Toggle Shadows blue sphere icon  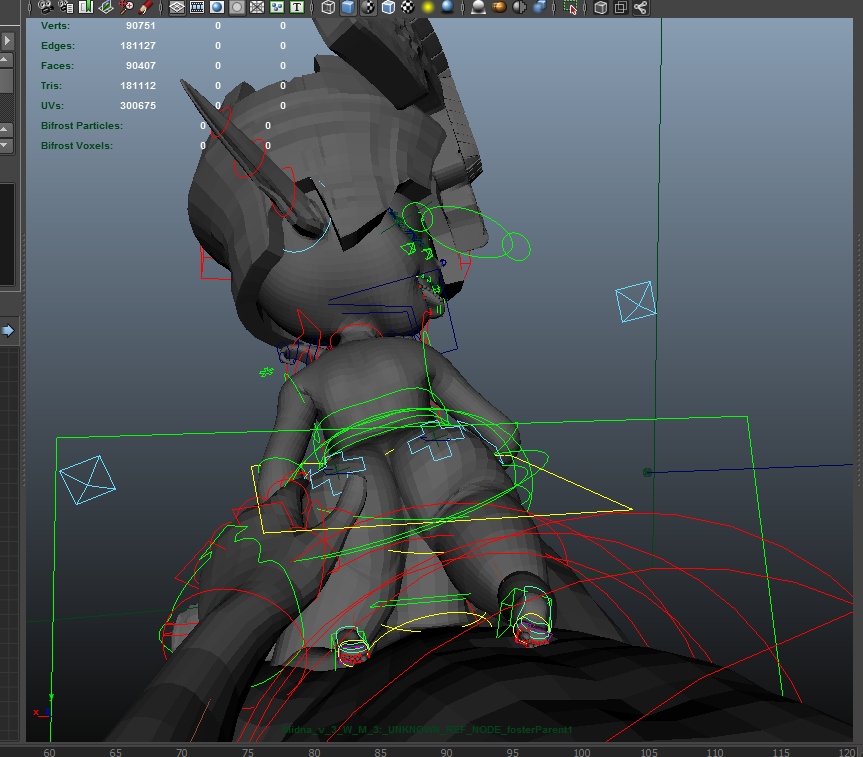pyautogui.click(x=447, y=7)
